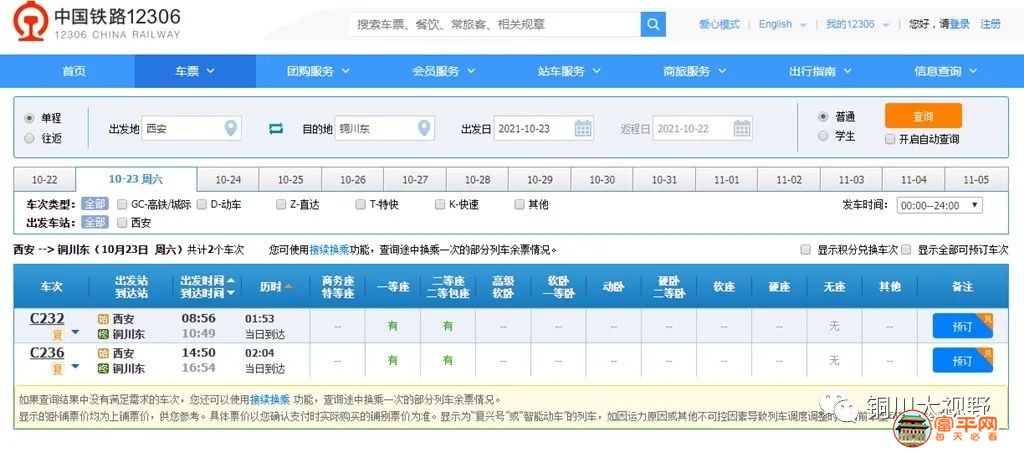The width and height of the screenshot is (1024, 453).
Task: Check 显示积分兑换车次 checkbox
Action: (806, 249)
